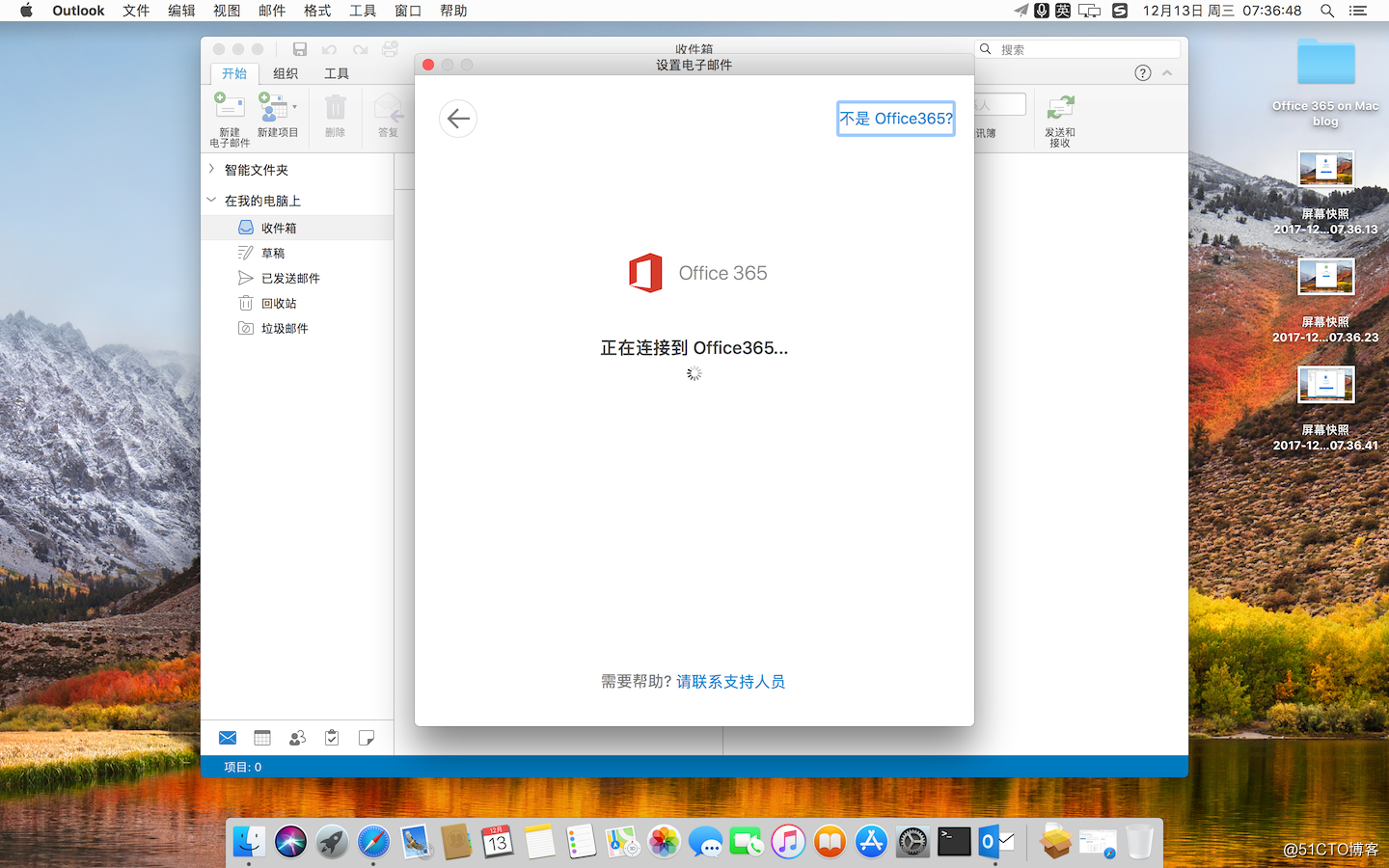Click the Undo icon in the title bar

click(329, 49)
